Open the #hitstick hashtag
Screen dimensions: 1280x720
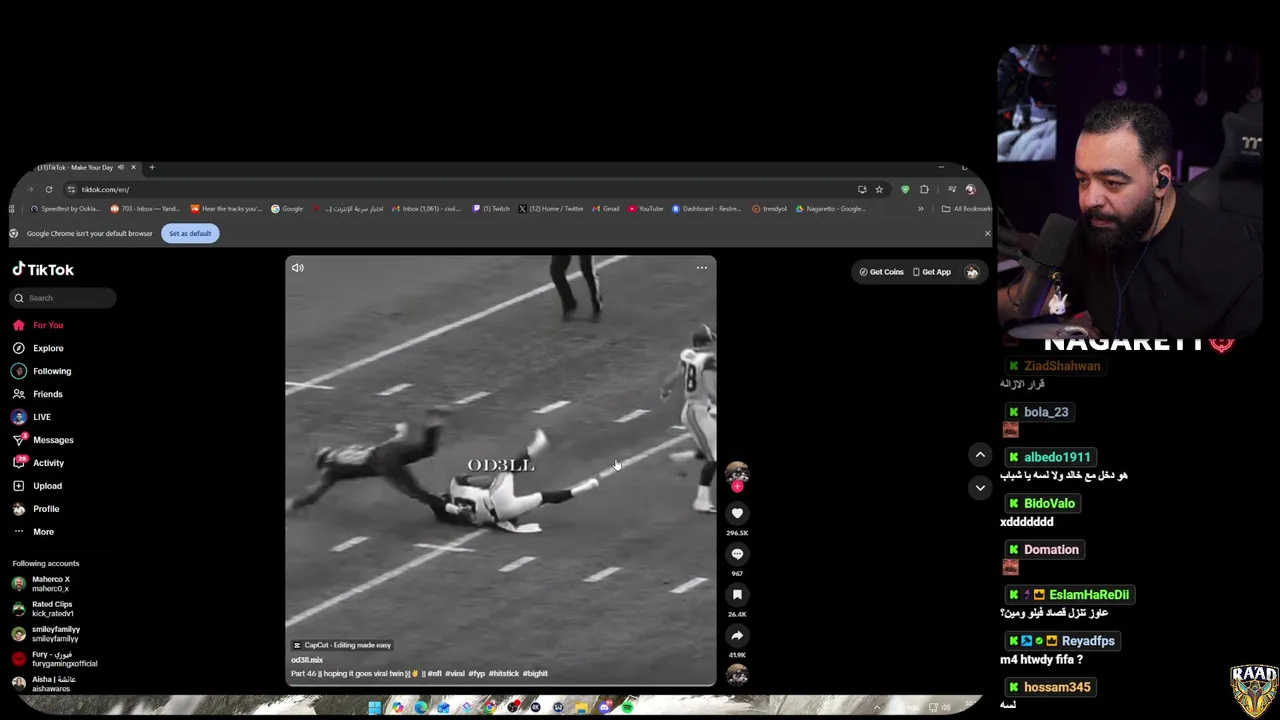tap(504, 674)
